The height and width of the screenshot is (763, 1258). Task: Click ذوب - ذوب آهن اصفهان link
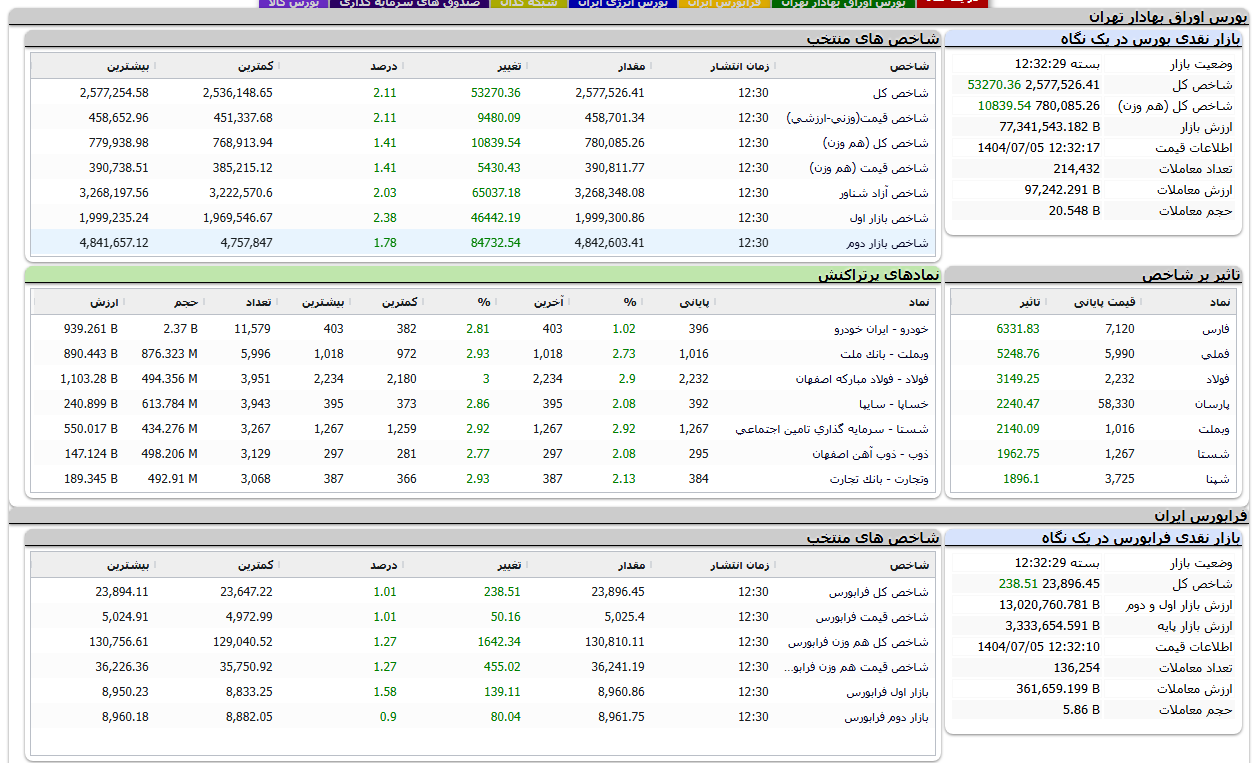click(870, 454)
